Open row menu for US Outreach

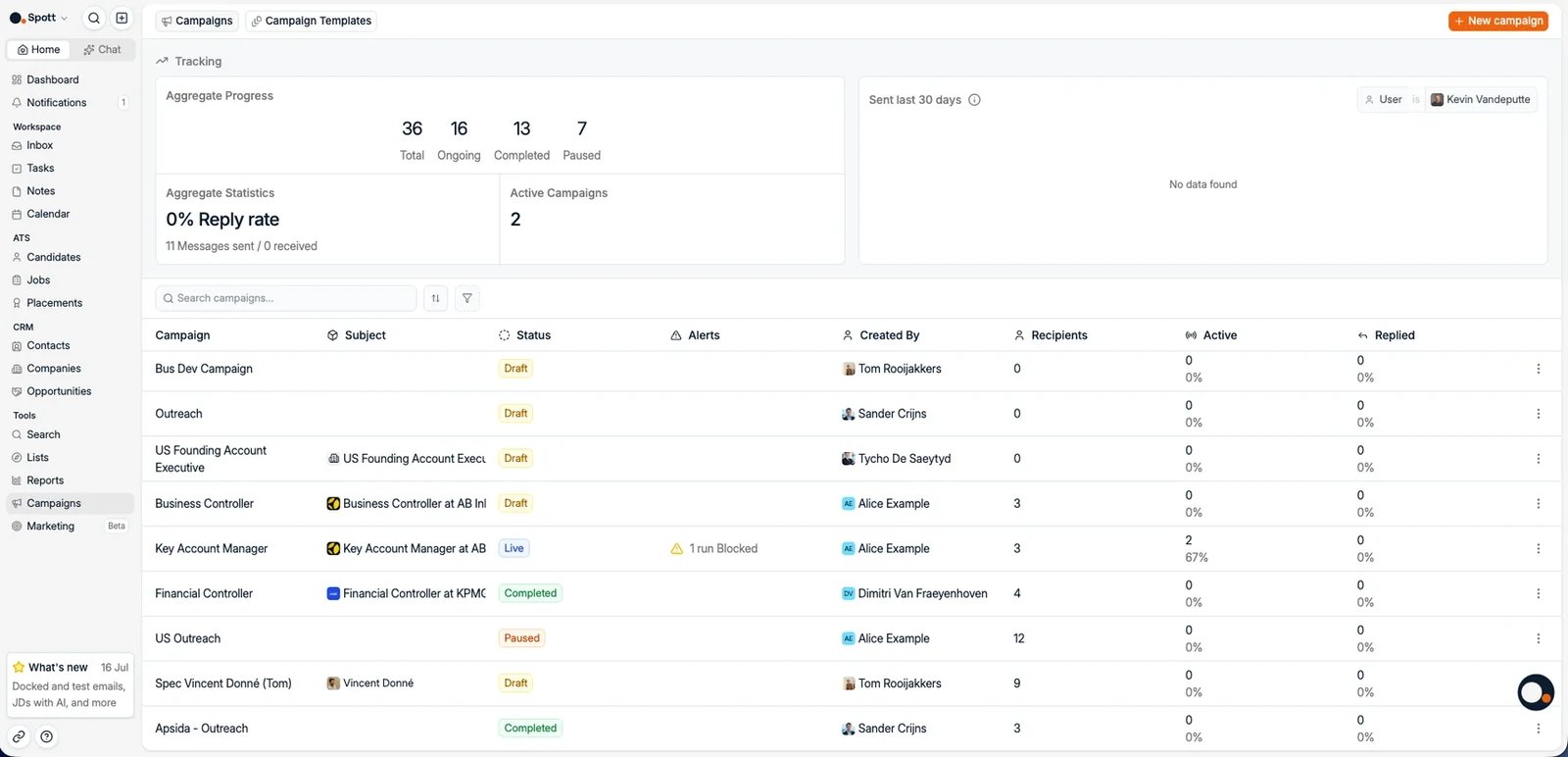[x=1538, y=638]
